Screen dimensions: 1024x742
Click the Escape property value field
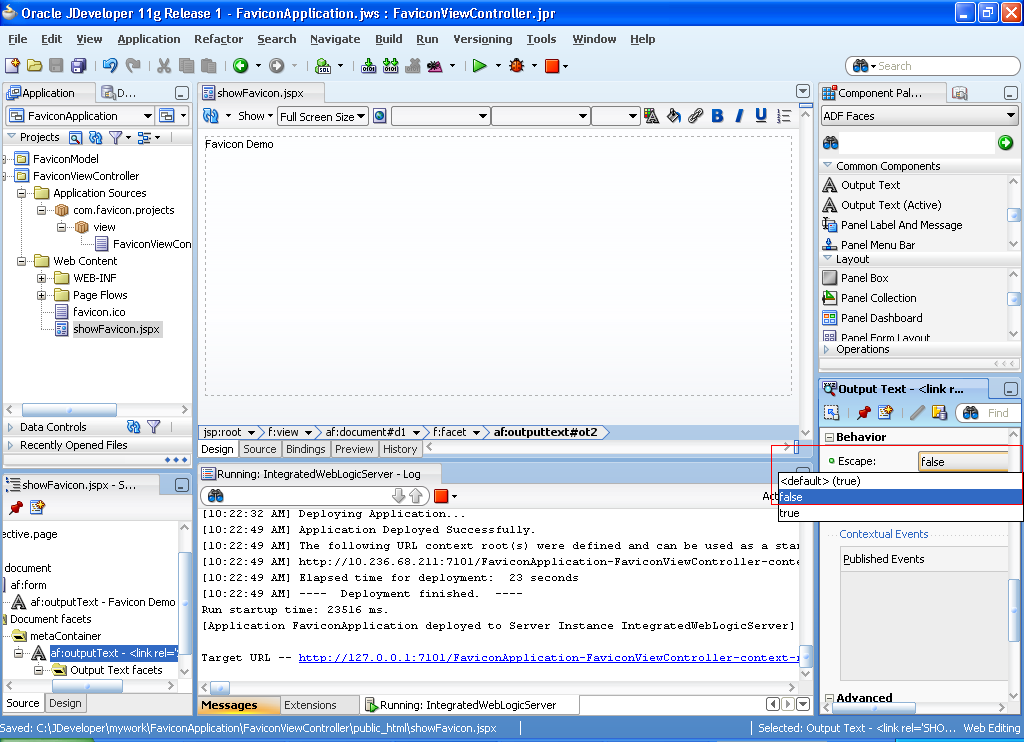[963, 462]
